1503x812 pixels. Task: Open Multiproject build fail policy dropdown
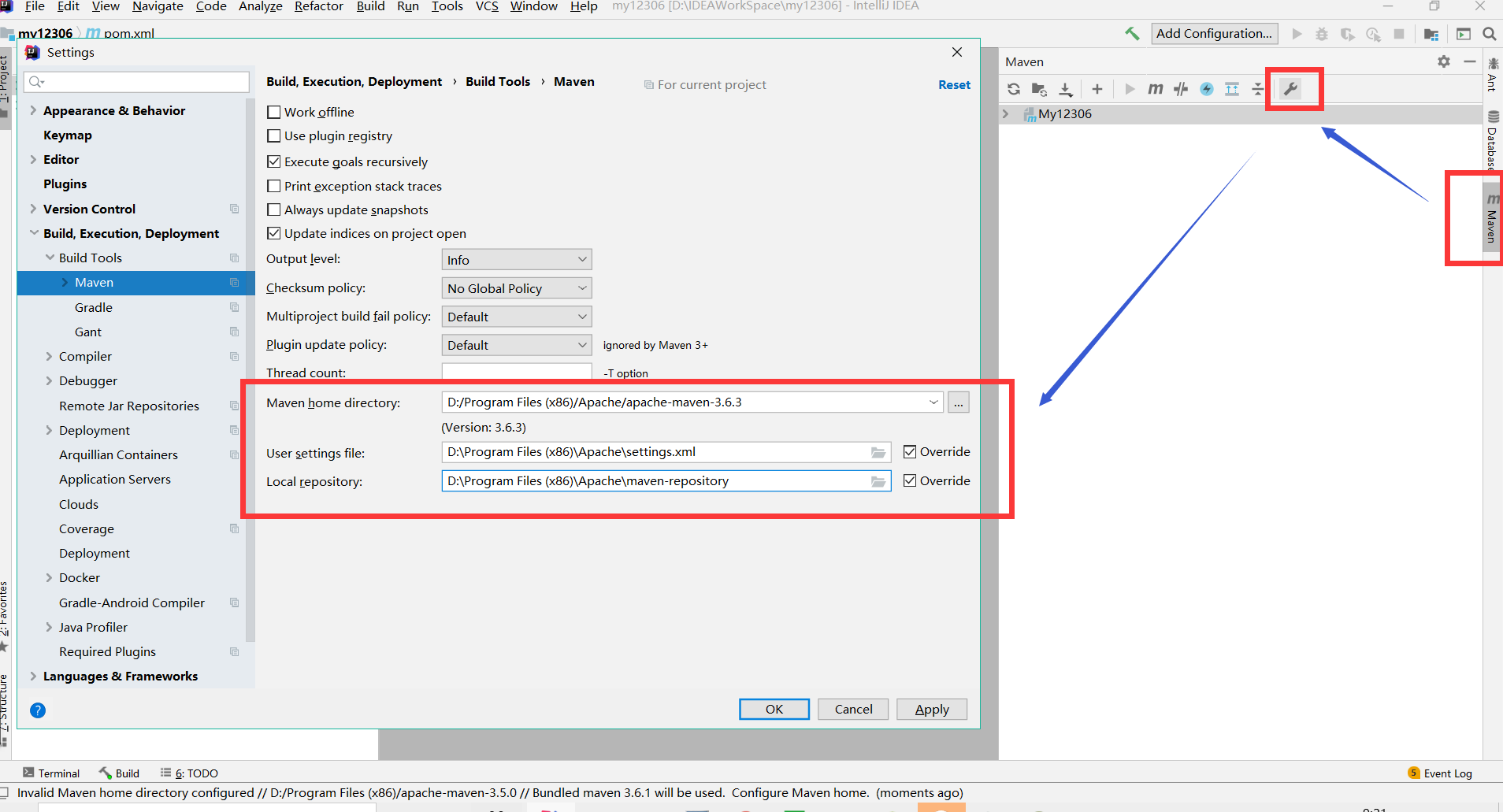point(517,317)
